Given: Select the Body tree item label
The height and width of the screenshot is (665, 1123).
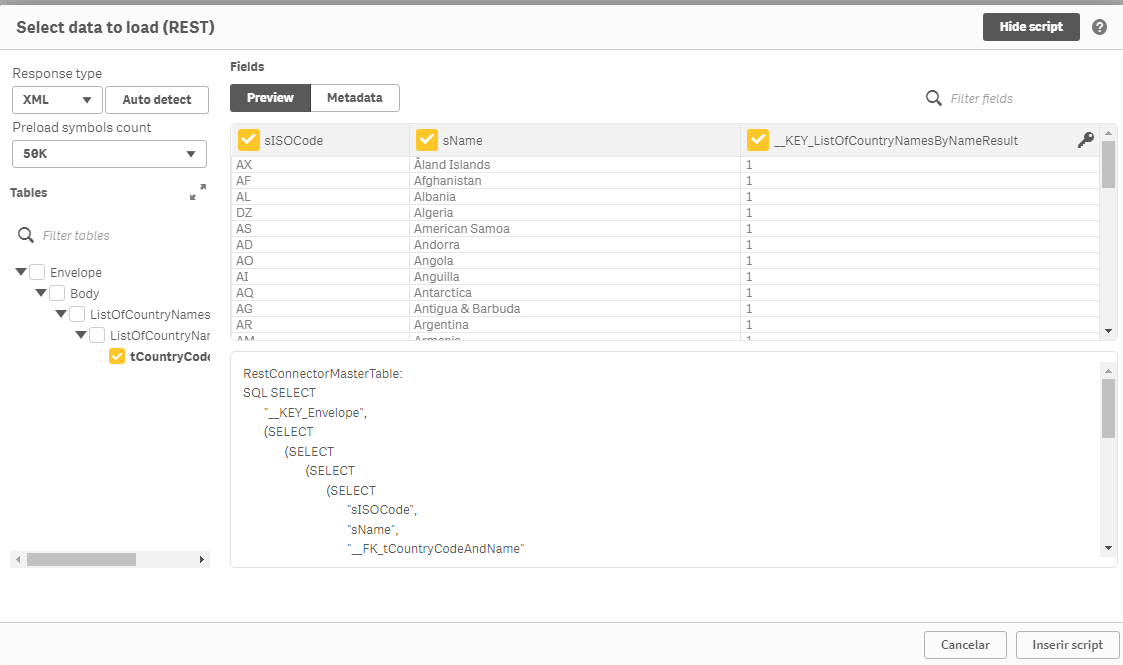Looking at the screenshot, I should point(85,293).
